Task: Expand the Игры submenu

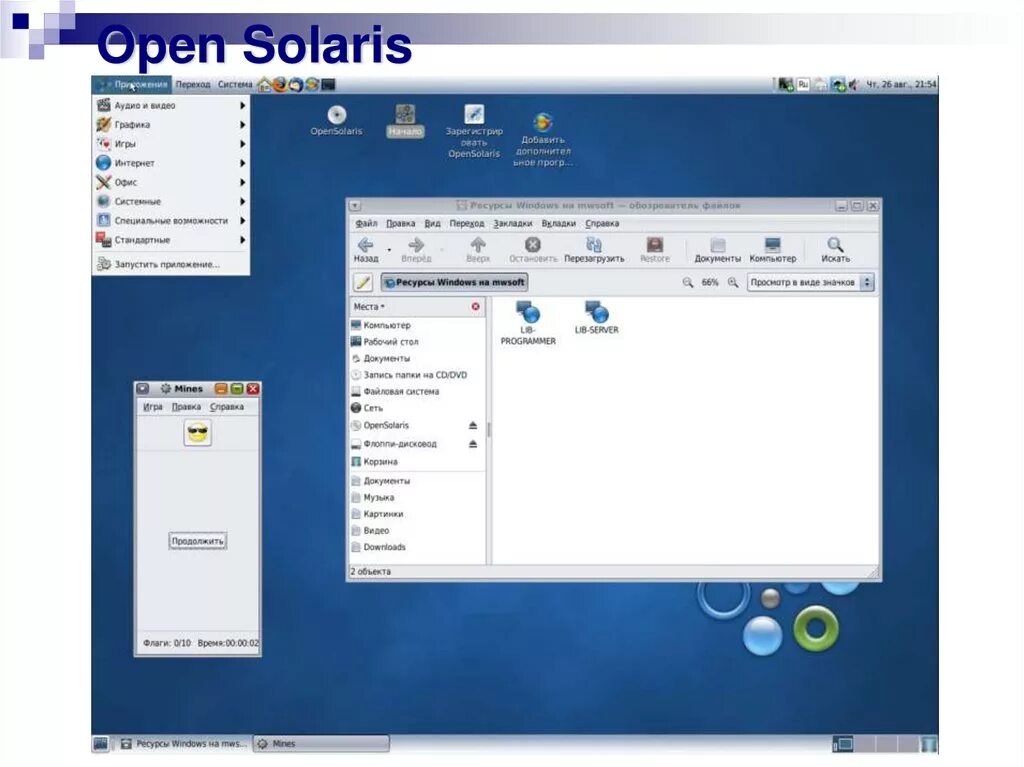Action: coord(170,144)
